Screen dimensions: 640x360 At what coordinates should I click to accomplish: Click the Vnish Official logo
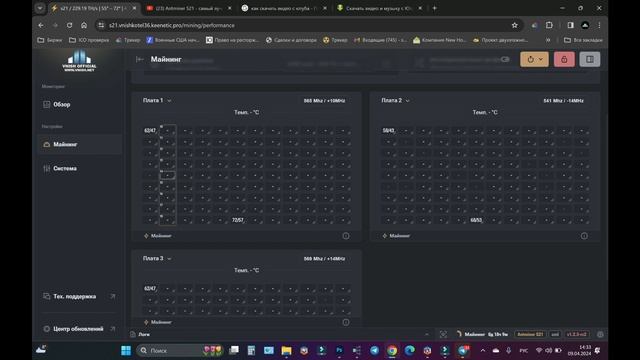(x=80, y=61)
